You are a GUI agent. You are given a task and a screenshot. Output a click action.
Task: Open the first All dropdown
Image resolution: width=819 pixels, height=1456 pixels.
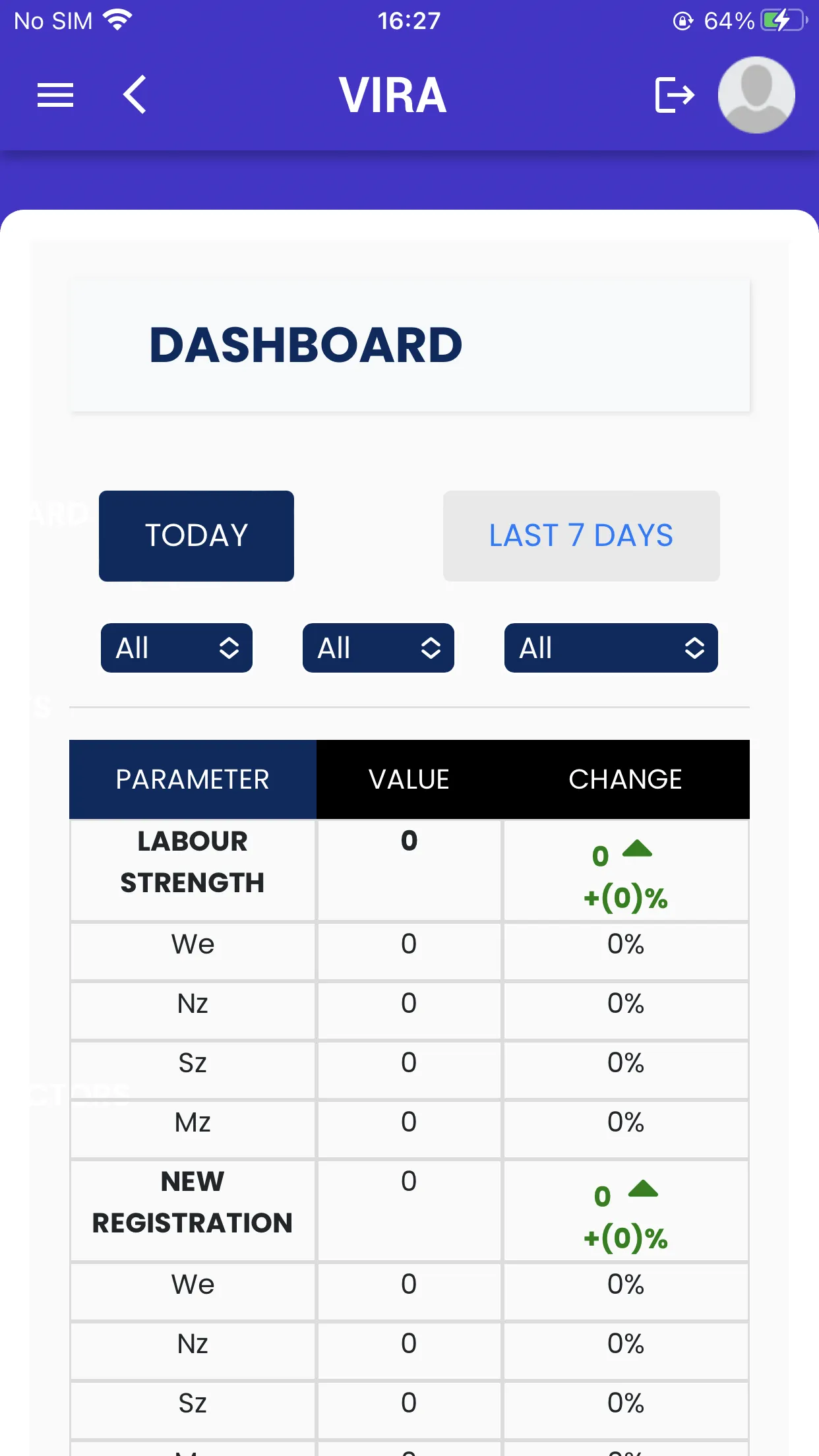[177, 648]
